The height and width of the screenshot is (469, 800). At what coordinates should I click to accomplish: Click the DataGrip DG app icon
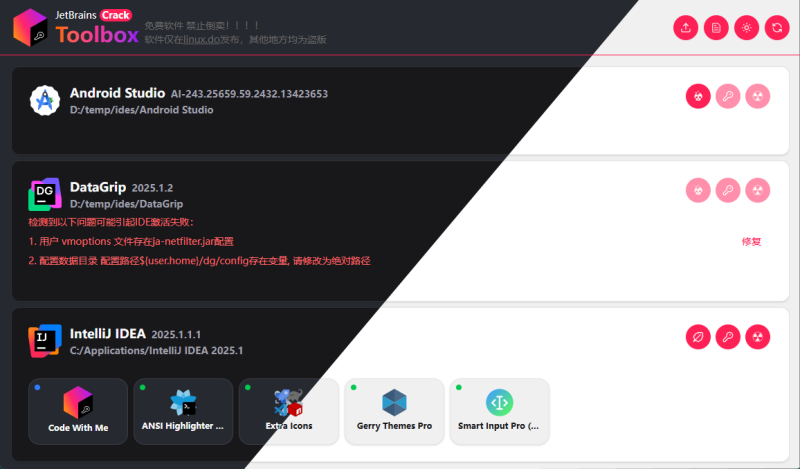coord(45,194)
